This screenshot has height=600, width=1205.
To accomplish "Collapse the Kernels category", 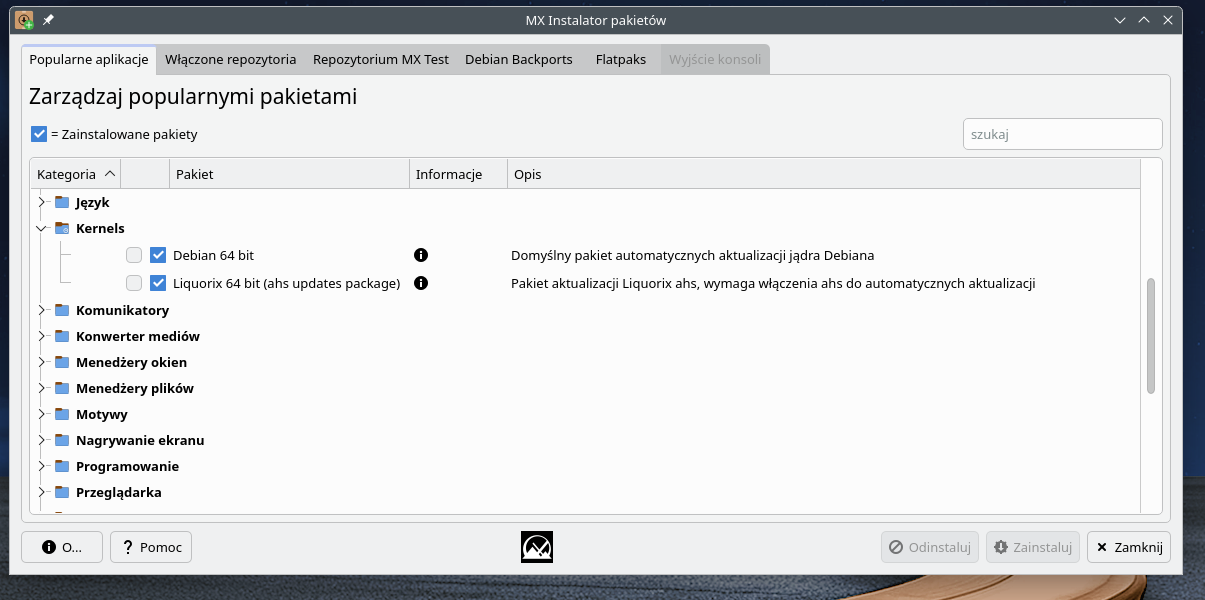I will point(41,228).
